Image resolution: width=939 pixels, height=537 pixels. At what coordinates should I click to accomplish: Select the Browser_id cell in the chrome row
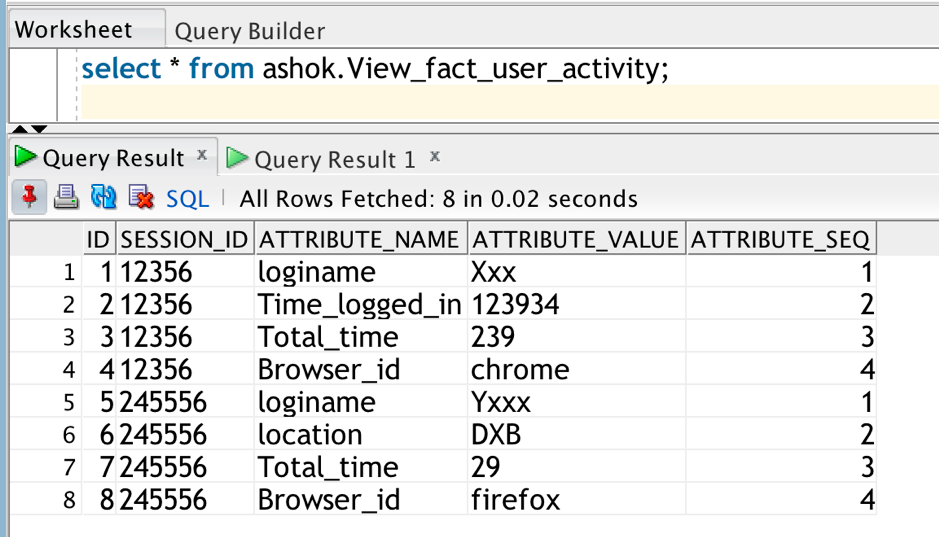pyautogui.click(x=361, y=369)
